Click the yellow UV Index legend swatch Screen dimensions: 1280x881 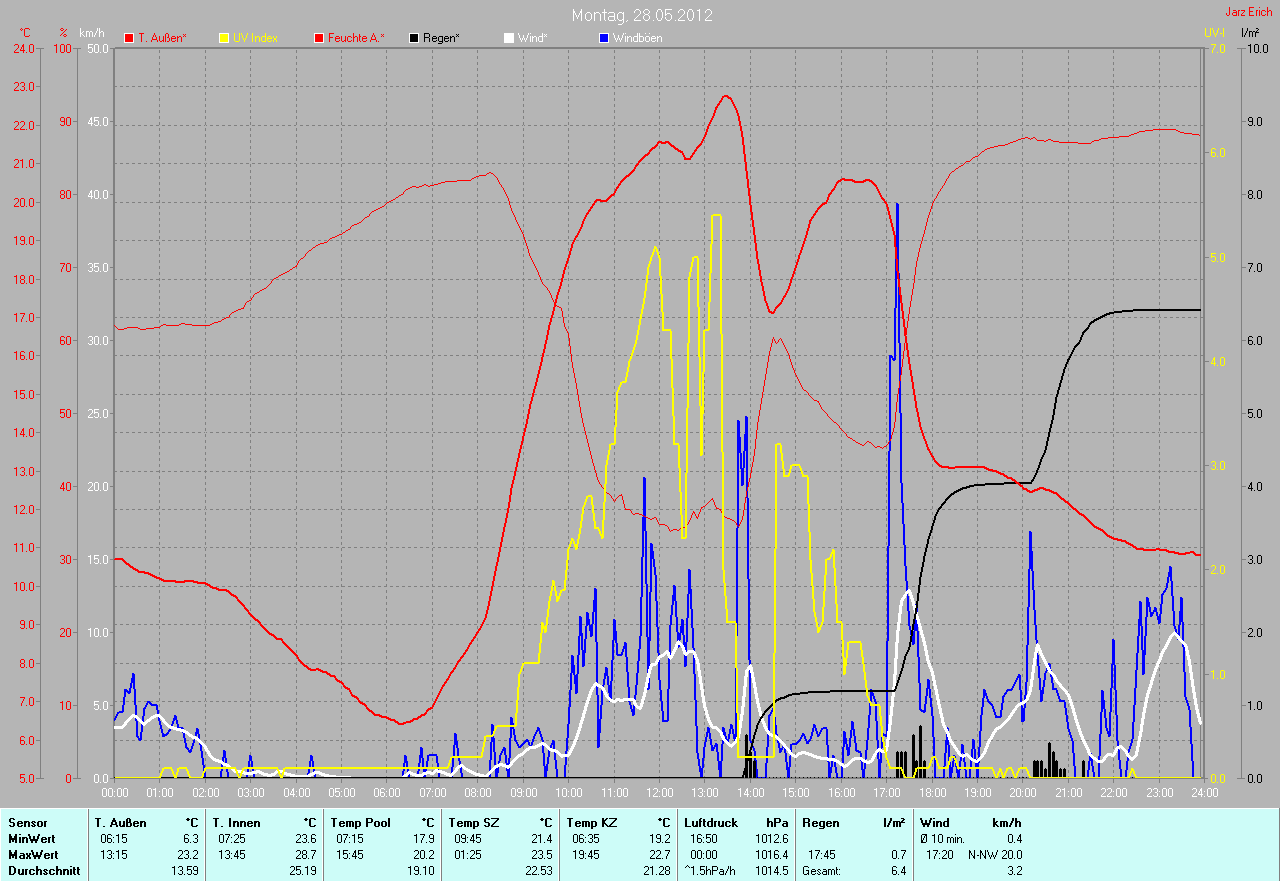tap(224, 38)
